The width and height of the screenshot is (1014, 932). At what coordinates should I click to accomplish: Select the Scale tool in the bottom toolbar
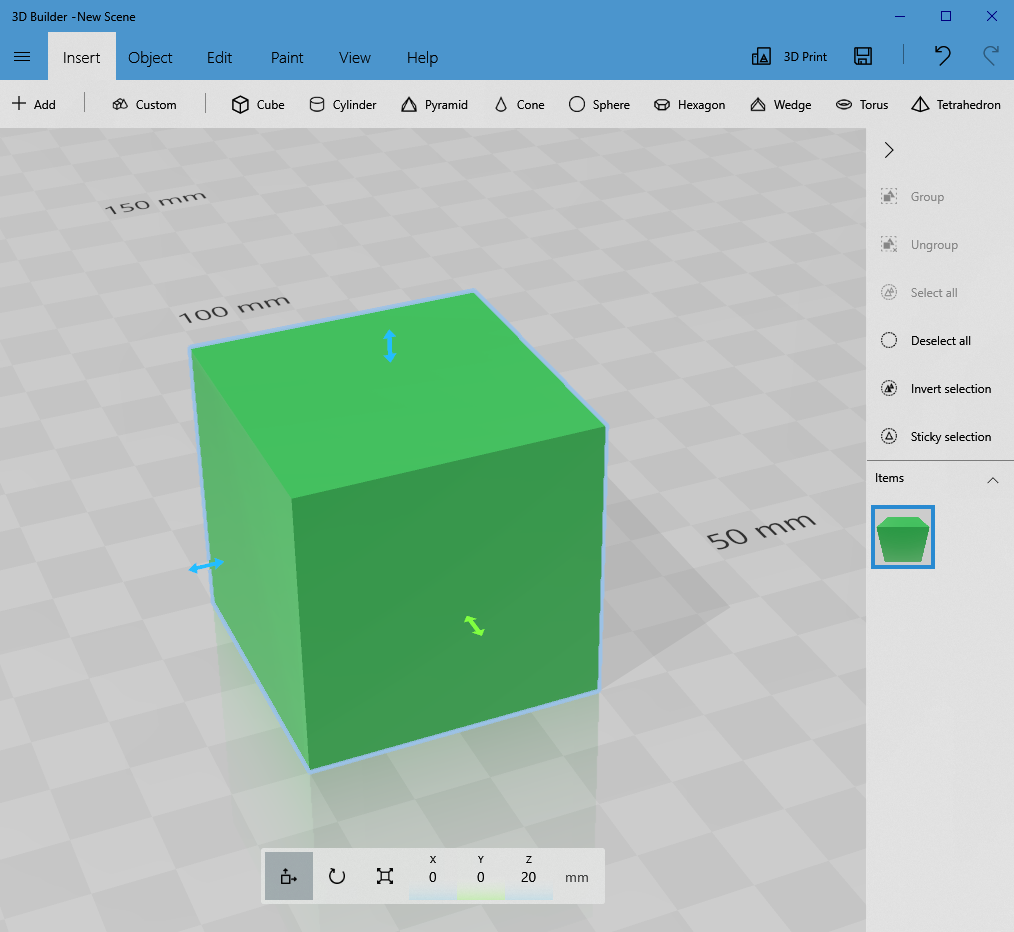click(384, 876)
